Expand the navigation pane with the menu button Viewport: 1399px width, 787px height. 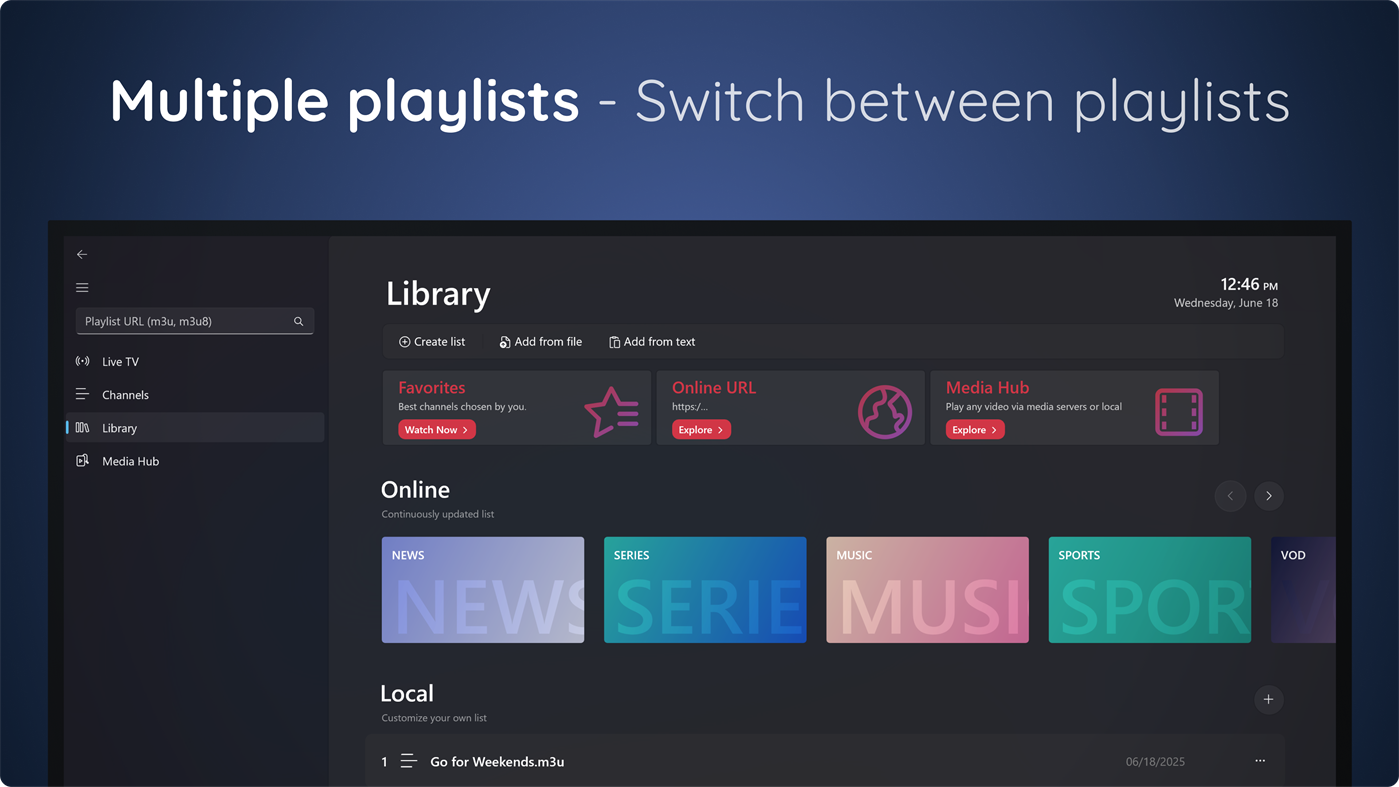coord(82,287)
